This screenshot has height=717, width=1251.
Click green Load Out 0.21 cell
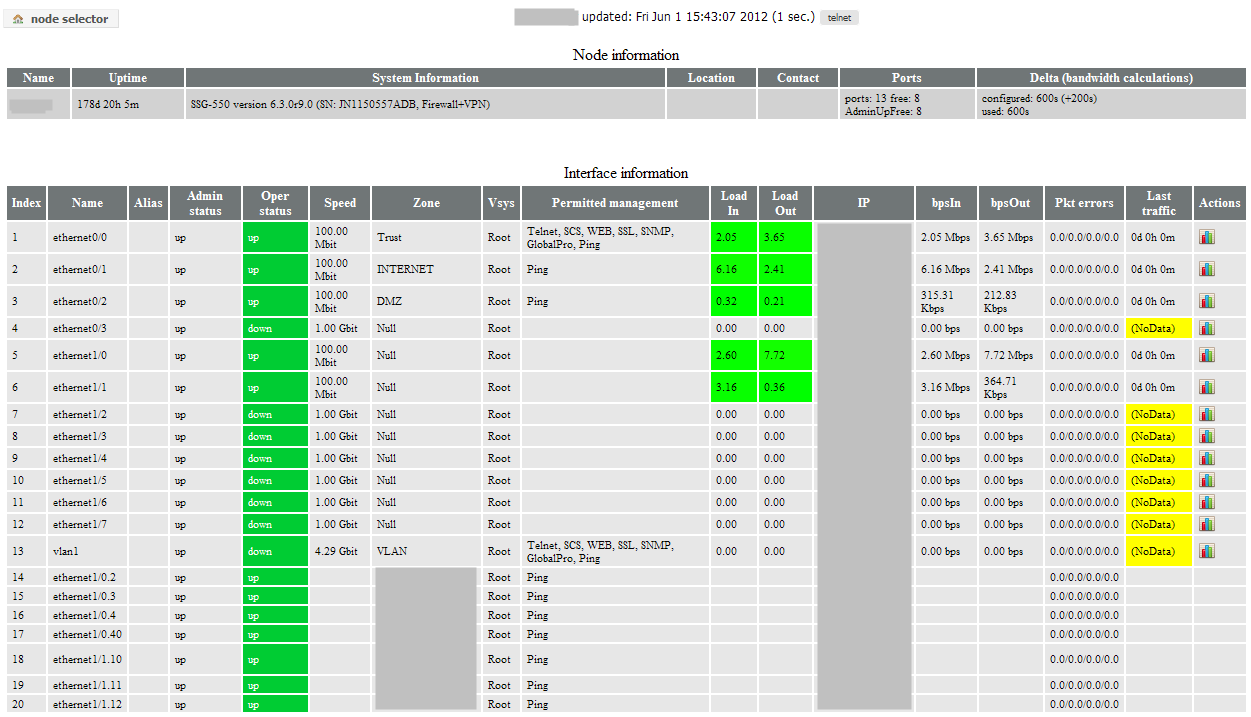click(785, 301)
